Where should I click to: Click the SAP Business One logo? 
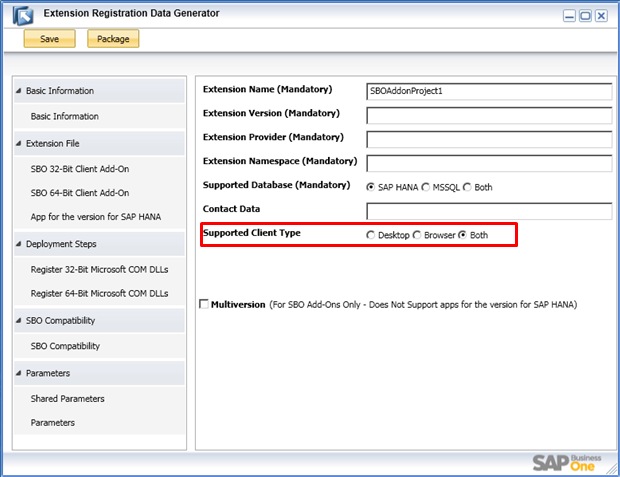pos(567,463)
